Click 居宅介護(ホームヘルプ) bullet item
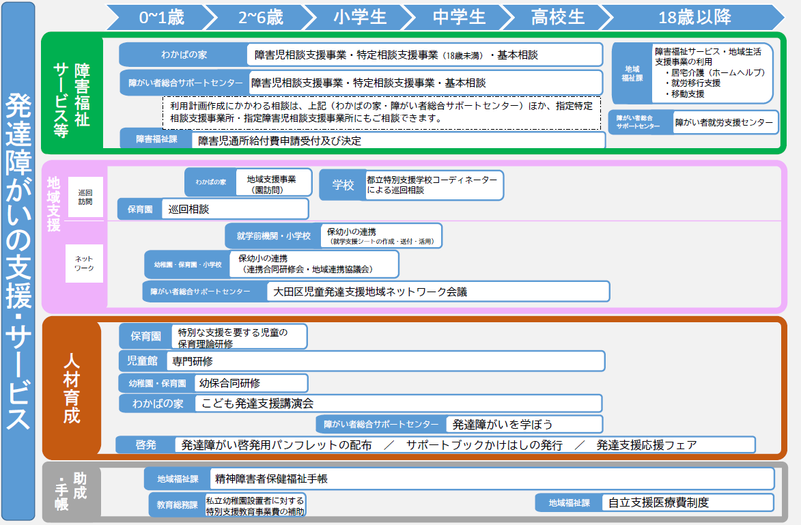The image size is (801, 525). point(715,73)
